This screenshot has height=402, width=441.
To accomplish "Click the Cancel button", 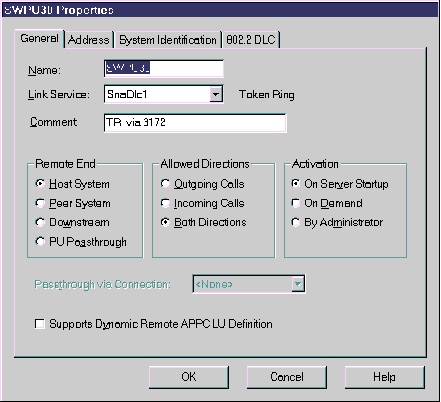I will pyautogui.click(x=287, y=377).
